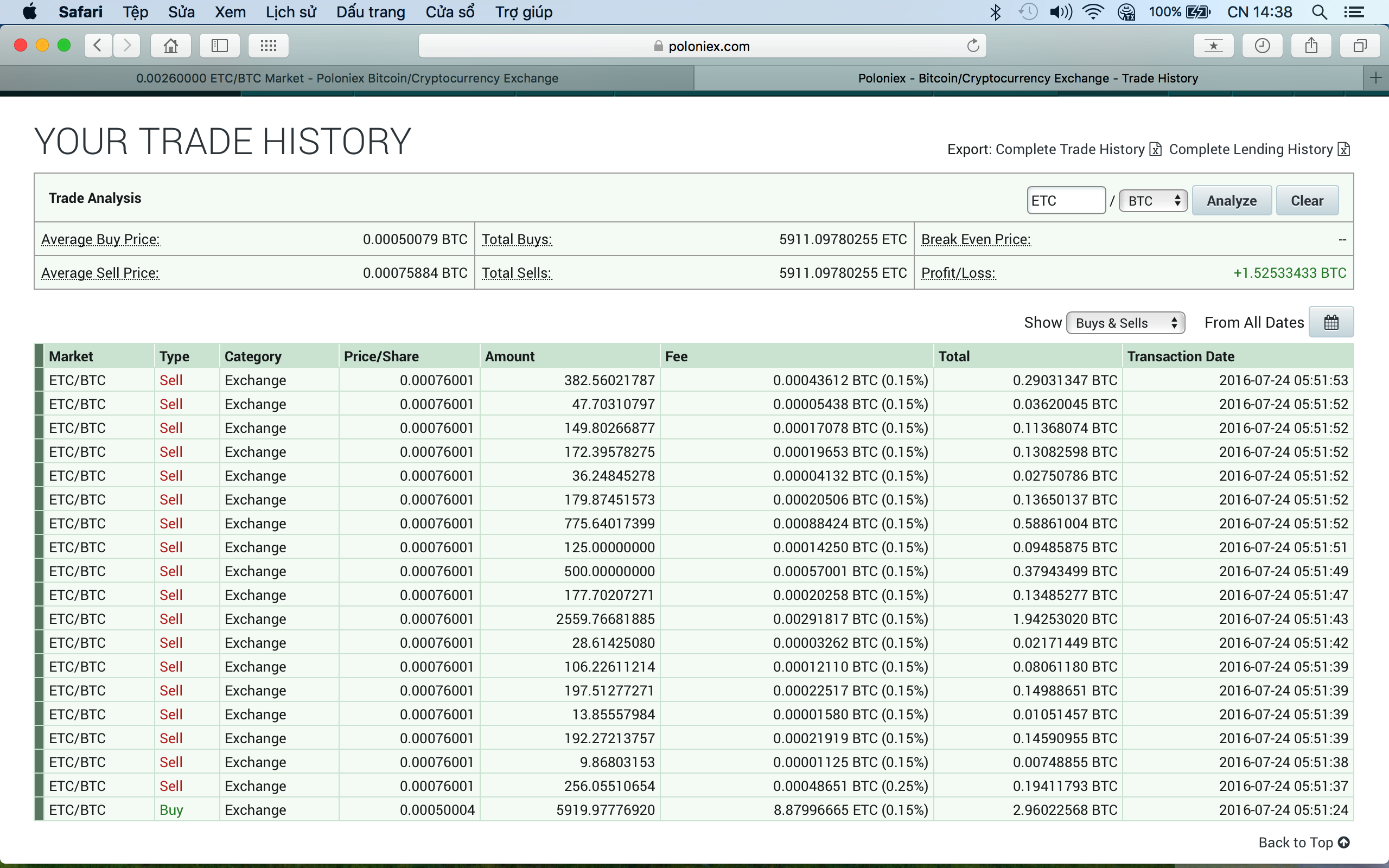Go back with the back arrow
Image resolution: width=1389 pixels, height=868 pixels.
click(98, 46)
